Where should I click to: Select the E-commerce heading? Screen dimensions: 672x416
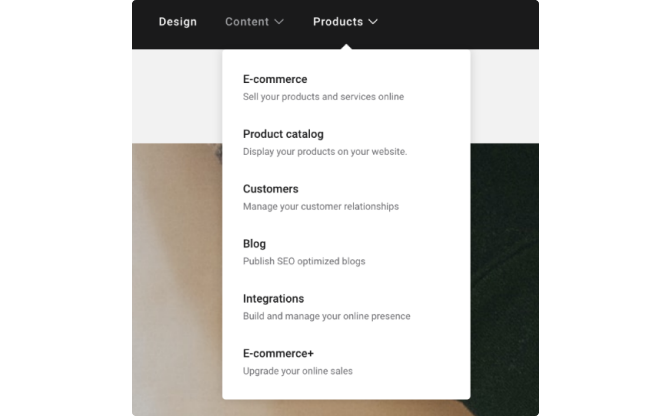(275, 79)
